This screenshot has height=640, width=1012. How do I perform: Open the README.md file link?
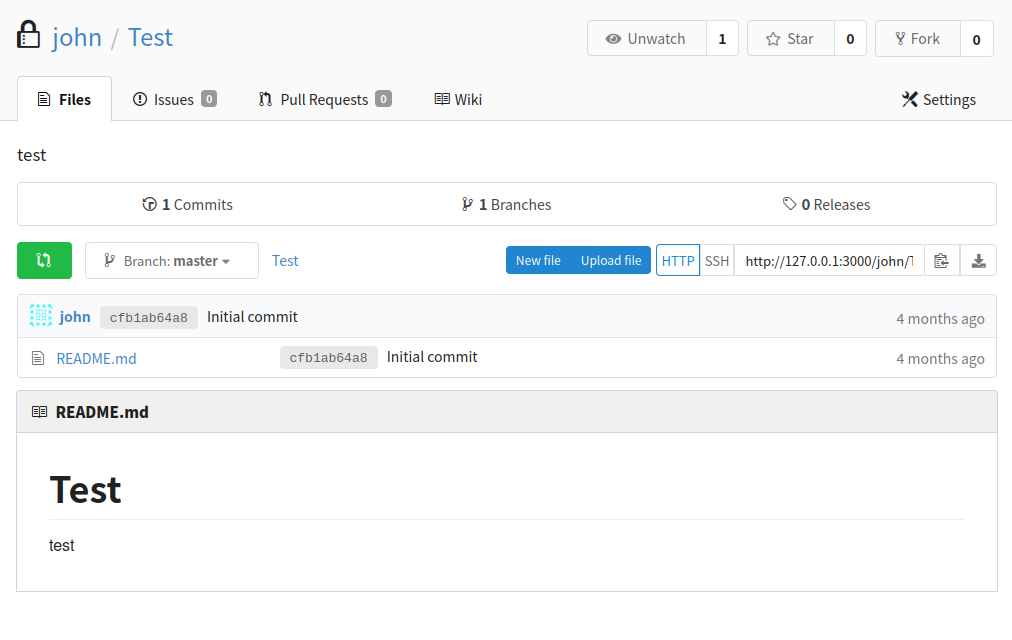coord(96,358)
